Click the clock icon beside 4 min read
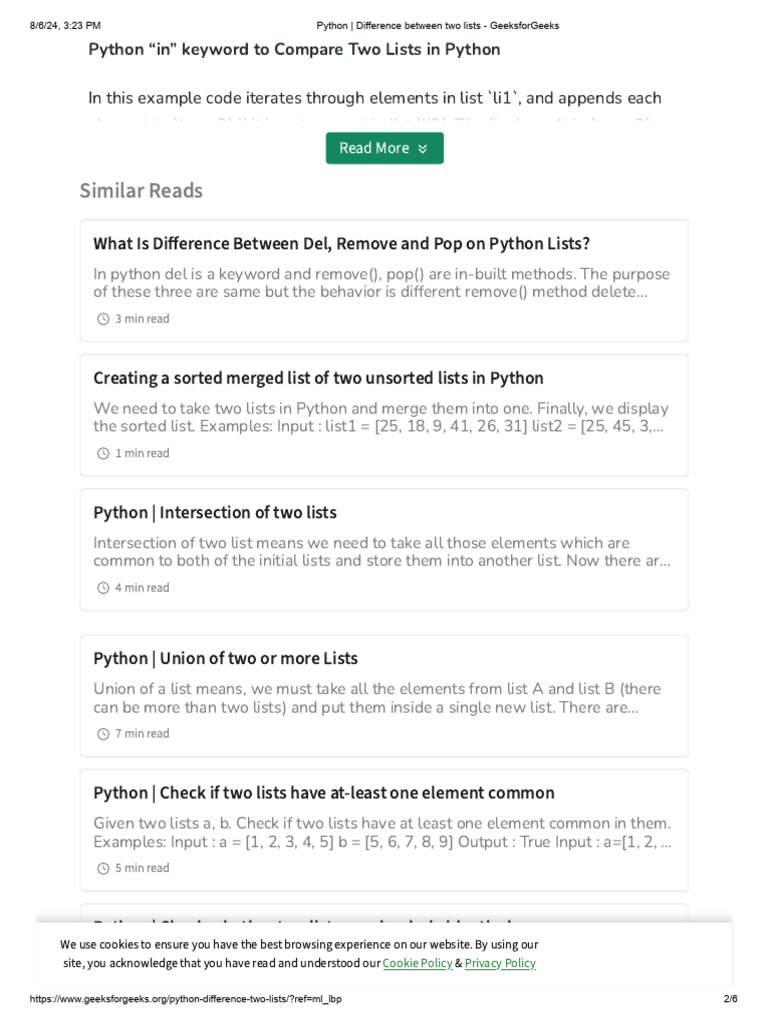768x1024 pixels. (102, 588)
